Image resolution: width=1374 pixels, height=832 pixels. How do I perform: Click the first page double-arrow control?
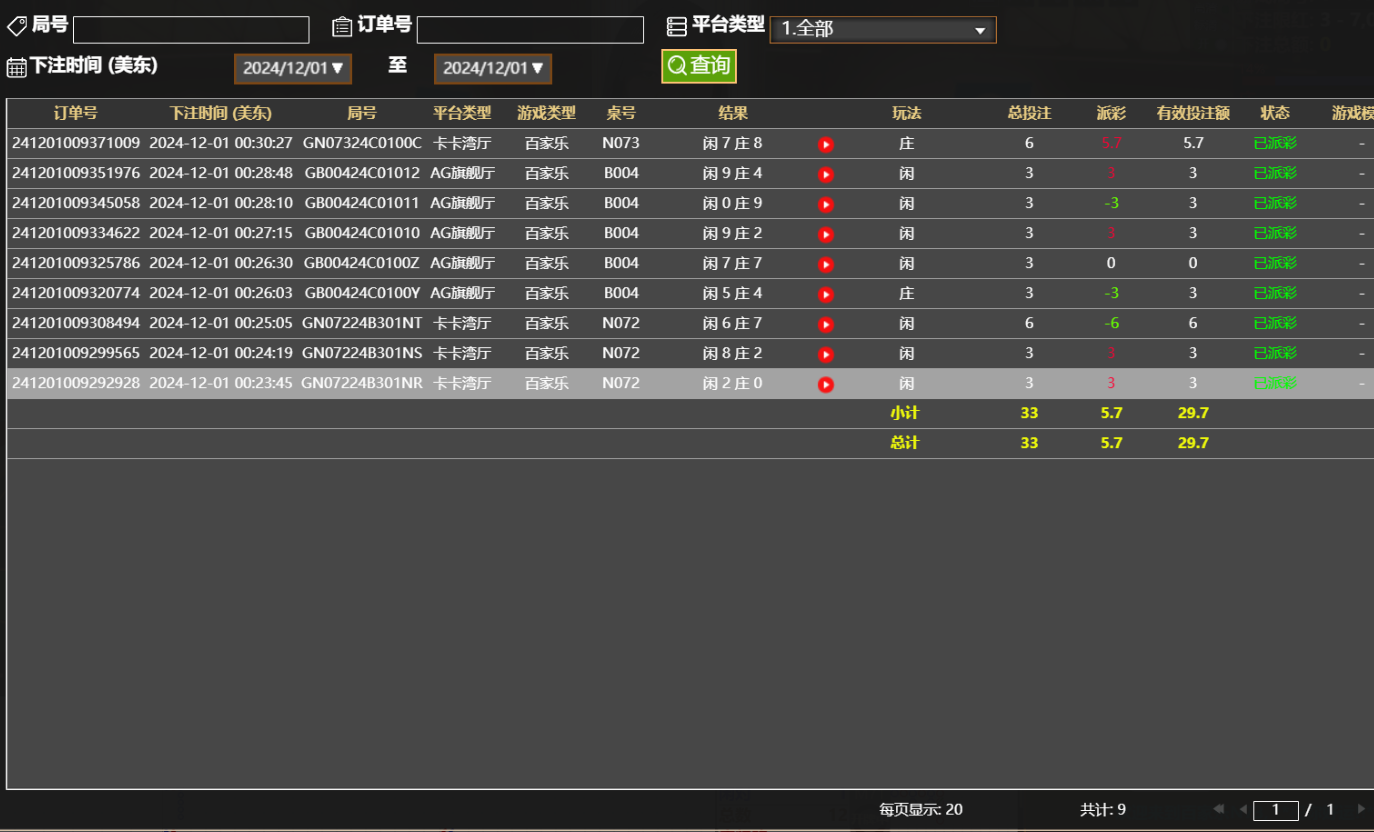pyautogui.click(x=1217, y=809)
